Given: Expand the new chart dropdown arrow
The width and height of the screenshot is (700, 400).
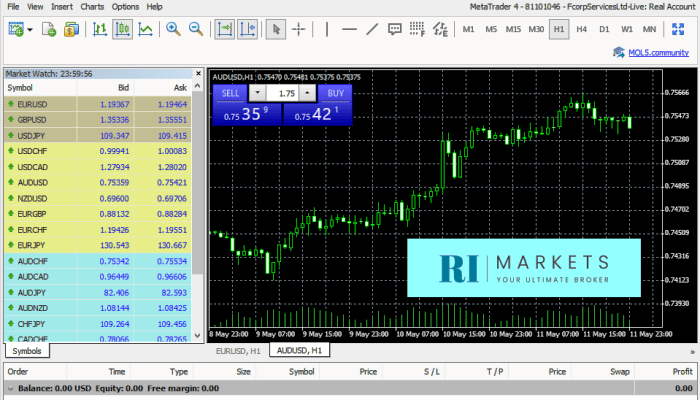Looking at the screenshot, I should pyautogui.click(x=30, y=30).
